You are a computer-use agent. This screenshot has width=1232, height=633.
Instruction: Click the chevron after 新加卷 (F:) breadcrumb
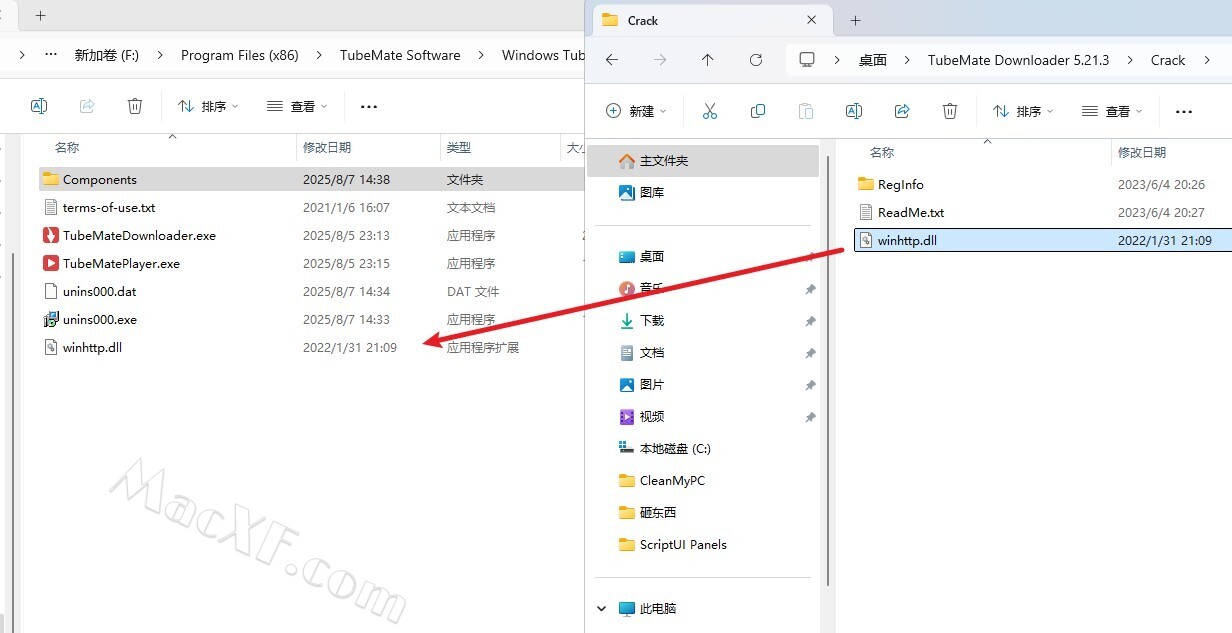(x=161, y=55)
